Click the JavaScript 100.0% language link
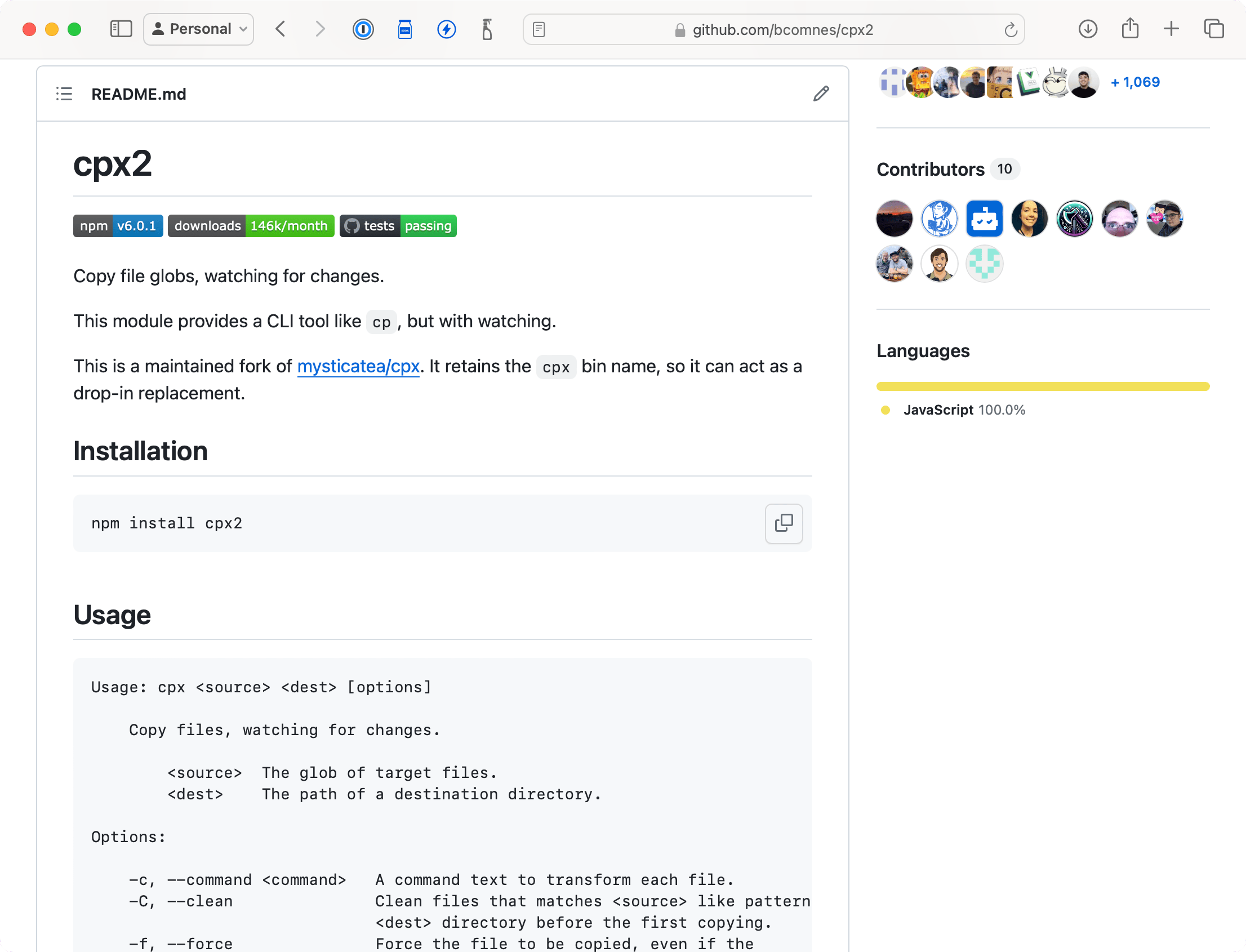Image resolution: width=1246 pixels, height=952 pixels. point(964,410)
